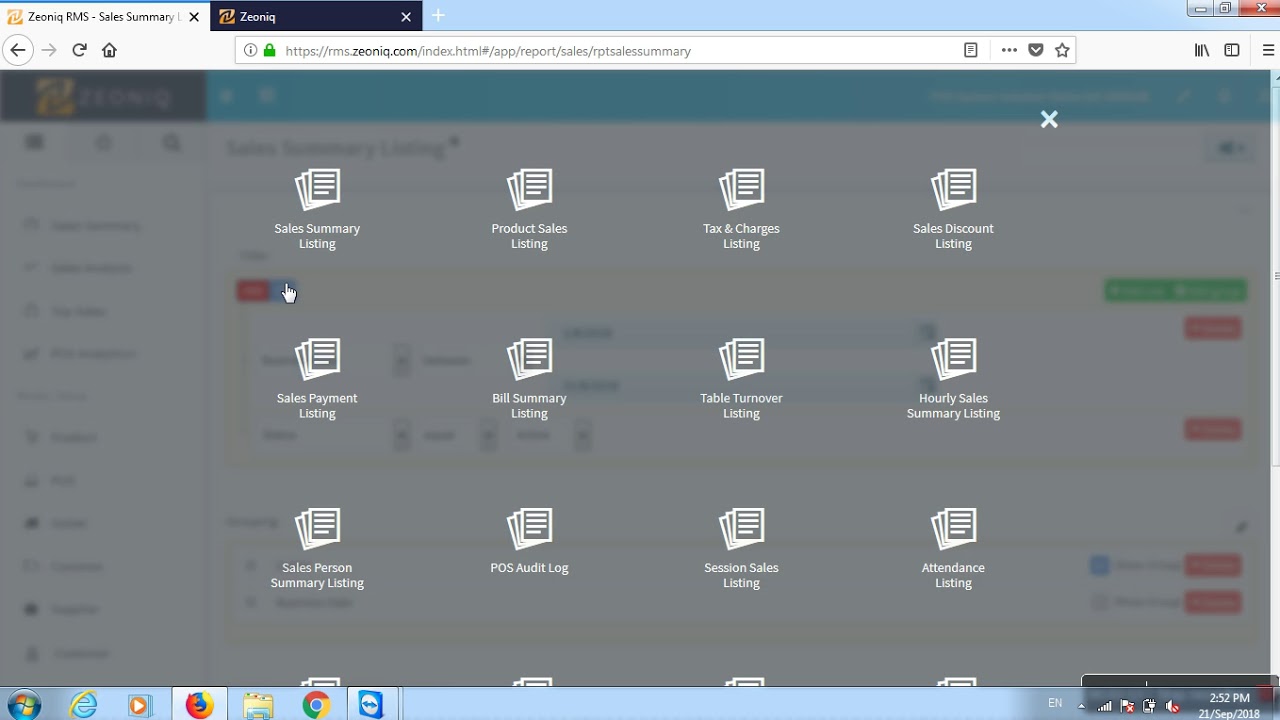Open the Hourly Sales Summary Listing icon
Screen dimensions: 1280x720
coord(954,359)
